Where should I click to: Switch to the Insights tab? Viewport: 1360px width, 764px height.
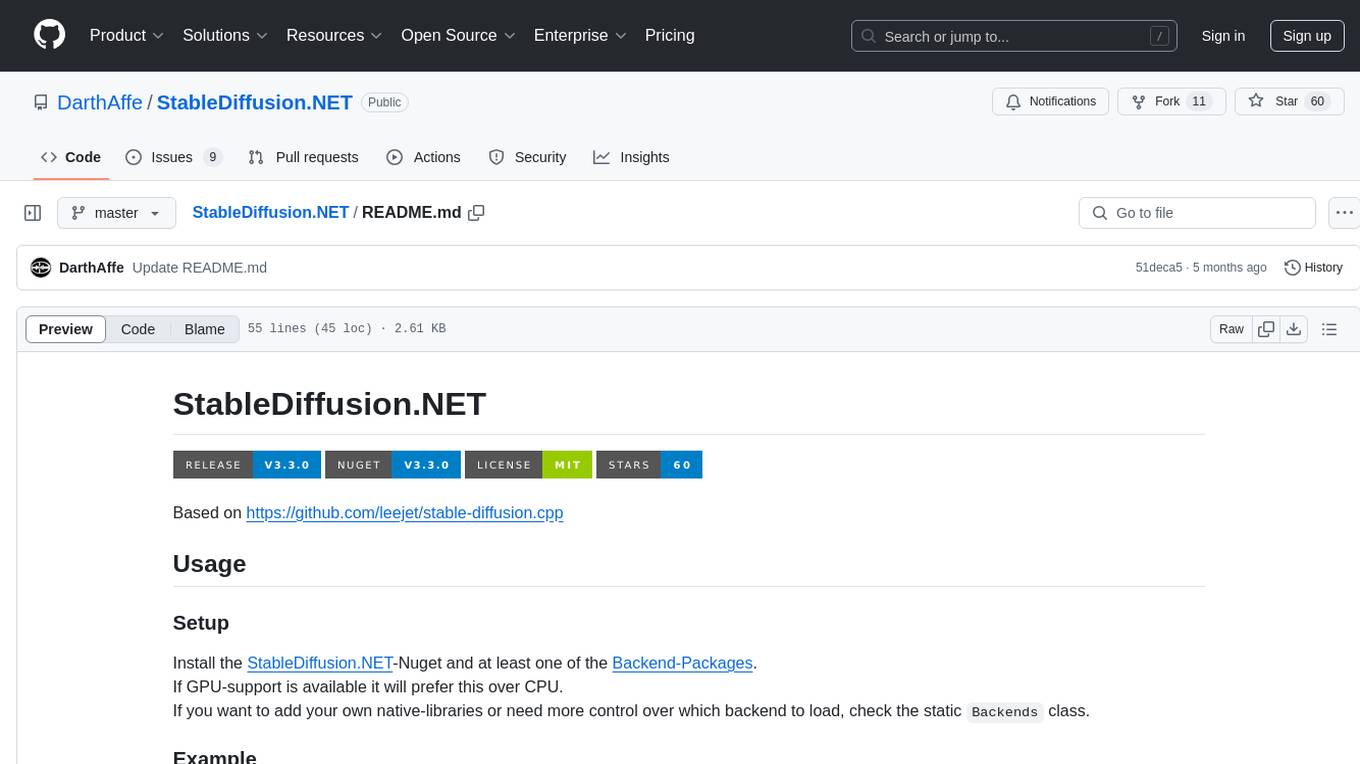632,157
